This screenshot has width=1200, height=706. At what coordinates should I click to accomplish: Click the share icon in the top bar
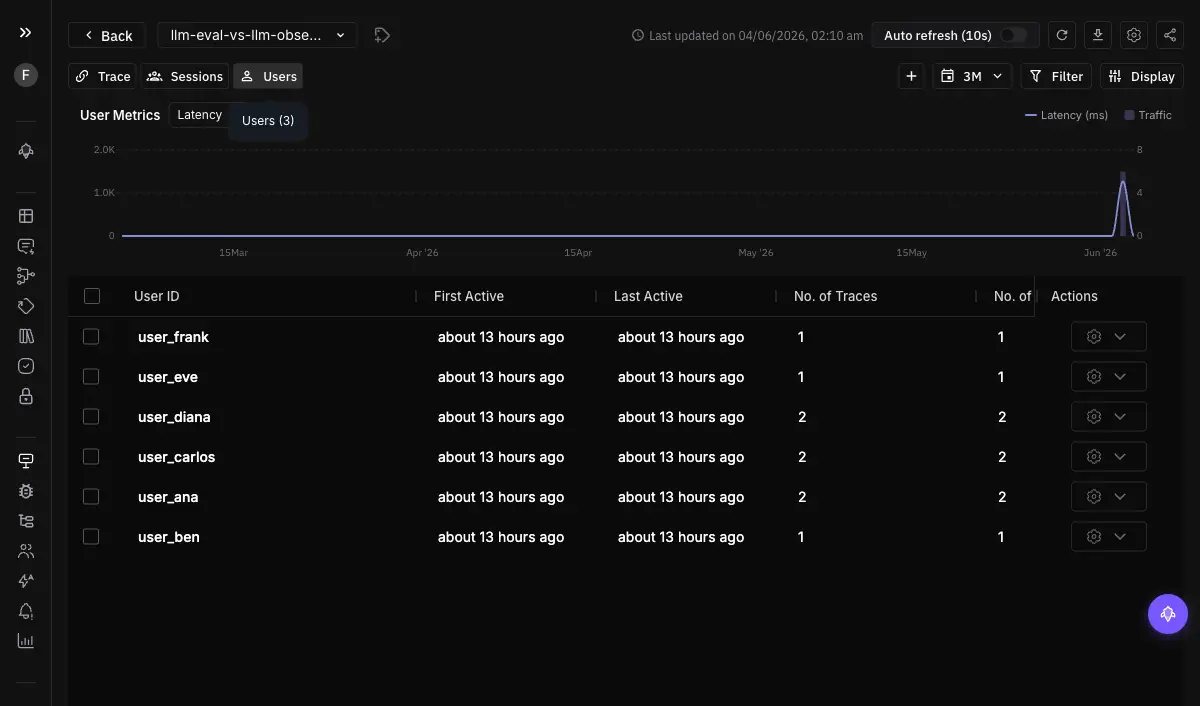pos(1170,35)
